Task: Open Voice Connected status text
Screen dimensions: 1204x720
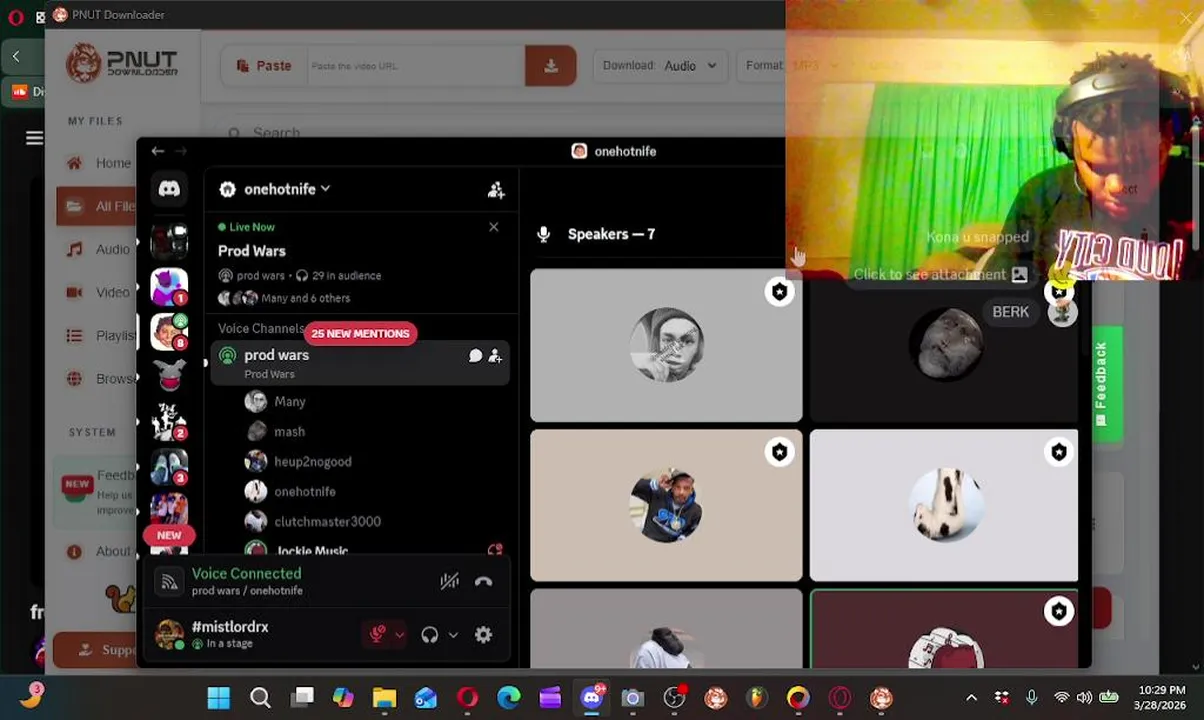Action: pyautogui.click(x=246, y=573)
